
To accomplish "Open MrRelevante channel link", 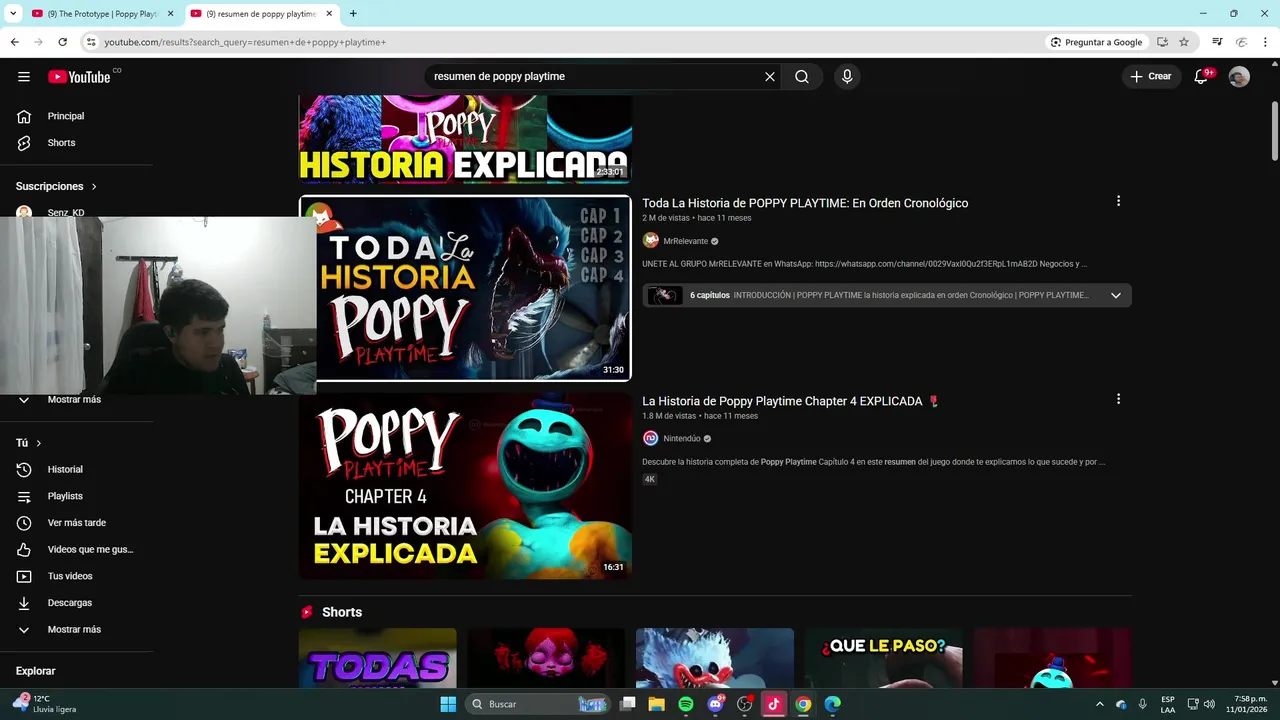I will point(685,241).
